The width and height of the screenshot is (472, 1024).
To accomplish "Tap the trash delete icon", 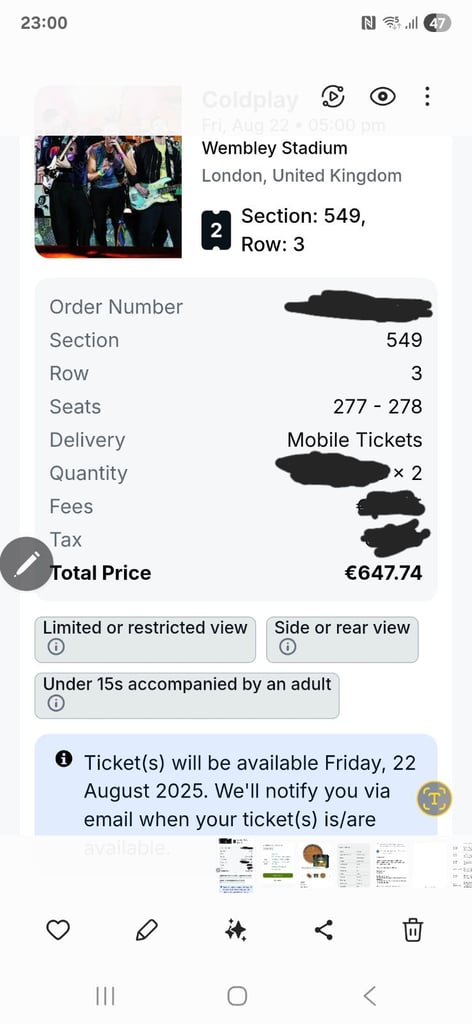I will [413, 929].
